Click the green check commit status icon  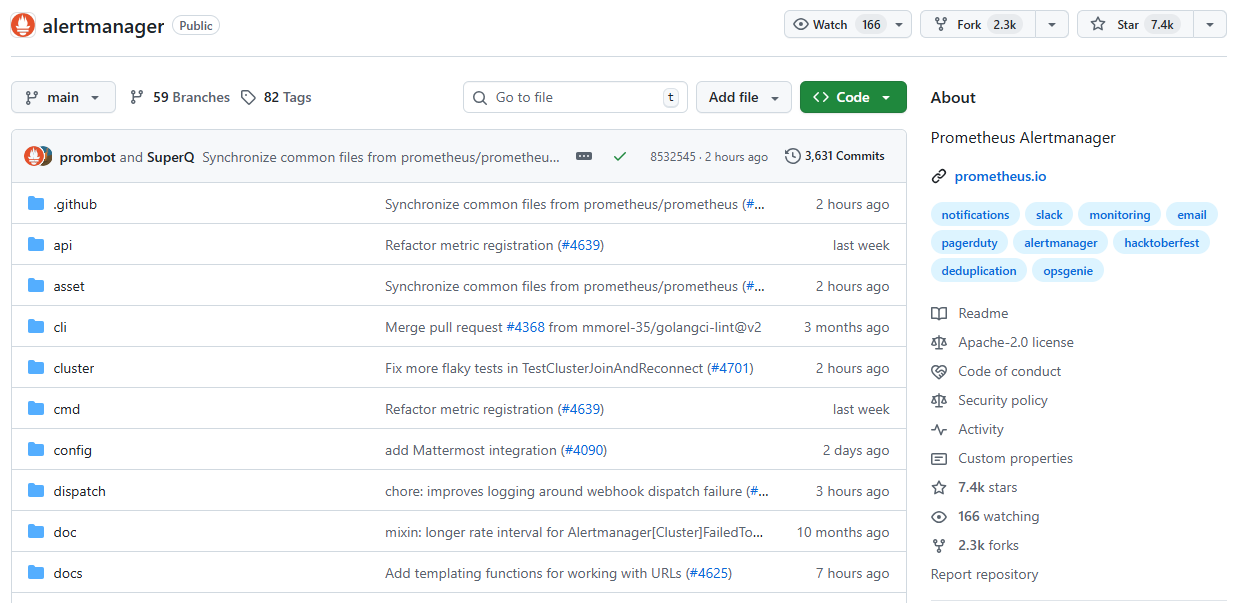pos(620,156)
